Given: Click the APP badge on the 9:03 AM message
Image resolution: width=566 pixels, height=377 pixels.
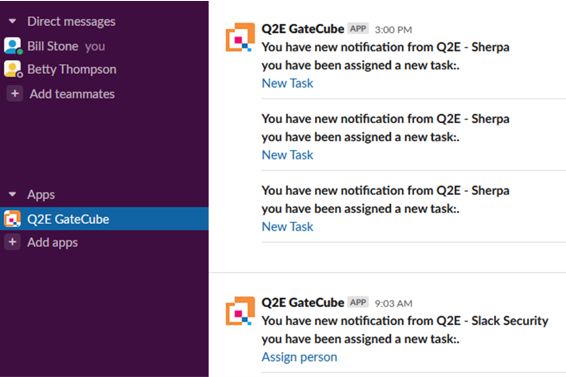Looking at the screenshot, I should tap(358, 302).
